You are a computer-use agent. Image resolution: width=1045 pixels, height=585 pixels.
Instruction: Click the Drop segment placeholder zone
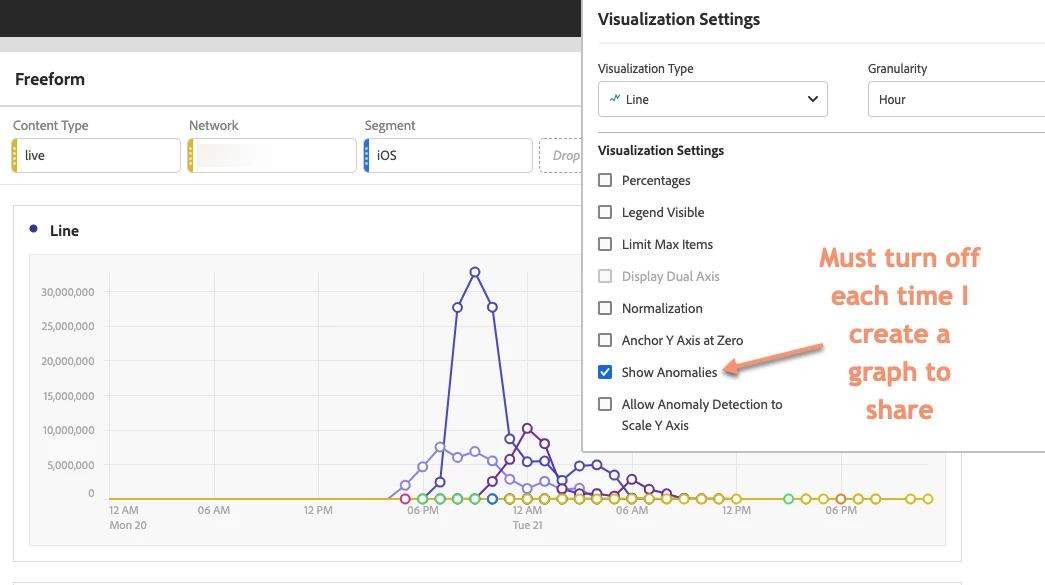pos(560,155)
